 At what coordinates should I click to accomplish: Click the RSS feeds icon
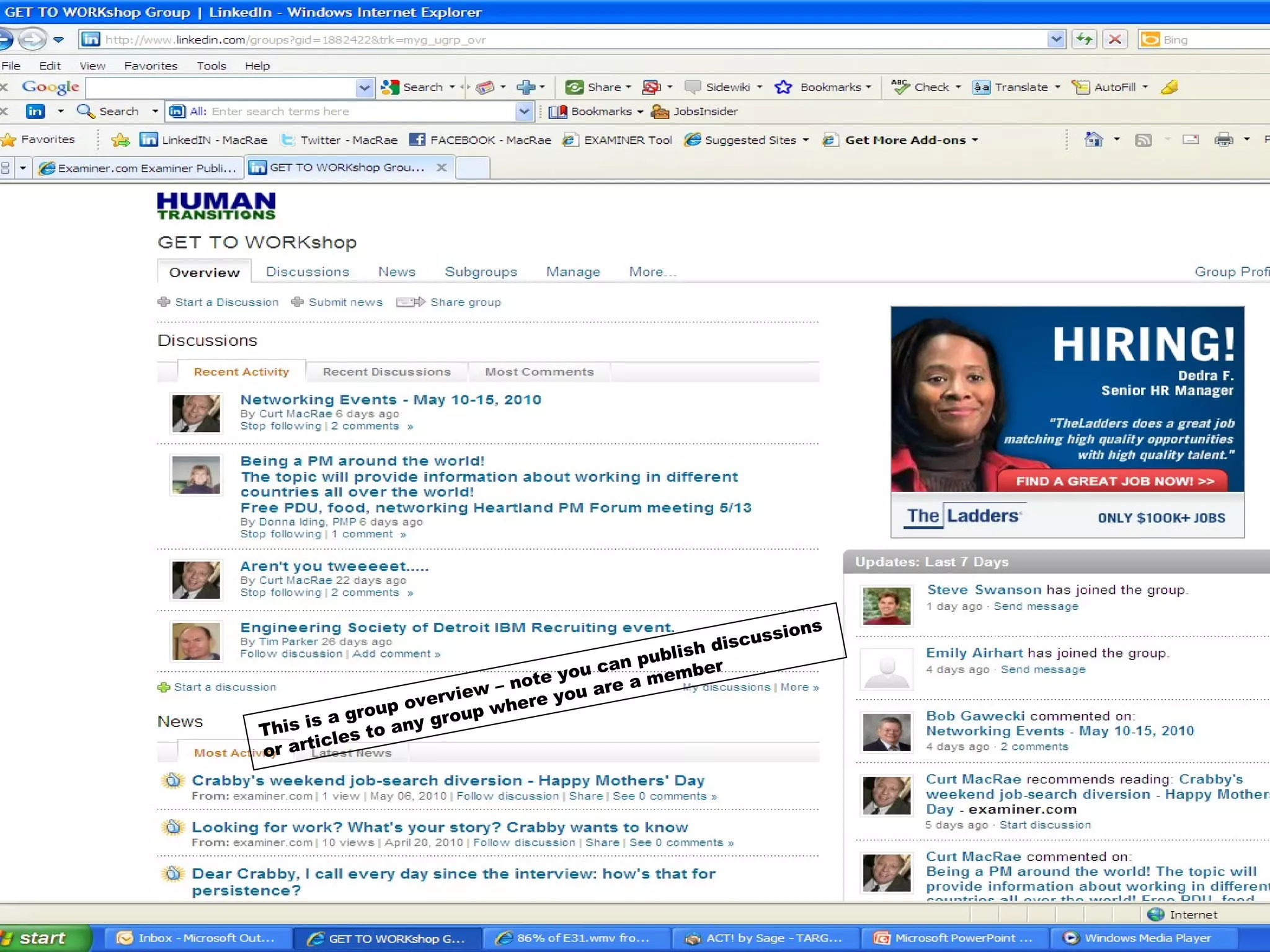pyautogui.click(x=1143, y=139)
